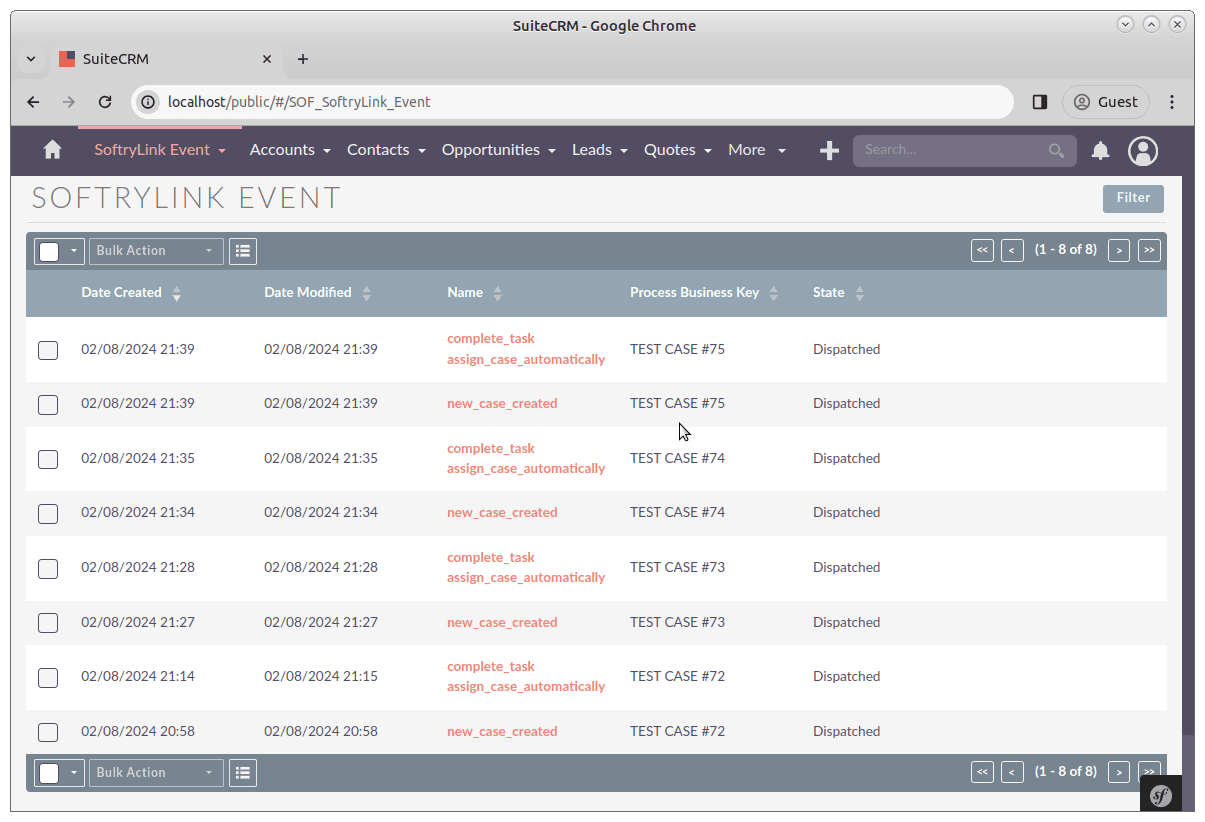This screenshot has width=1205, height=822.
Task: Open the Chrome tab search chevron
Action: point(31,59)
